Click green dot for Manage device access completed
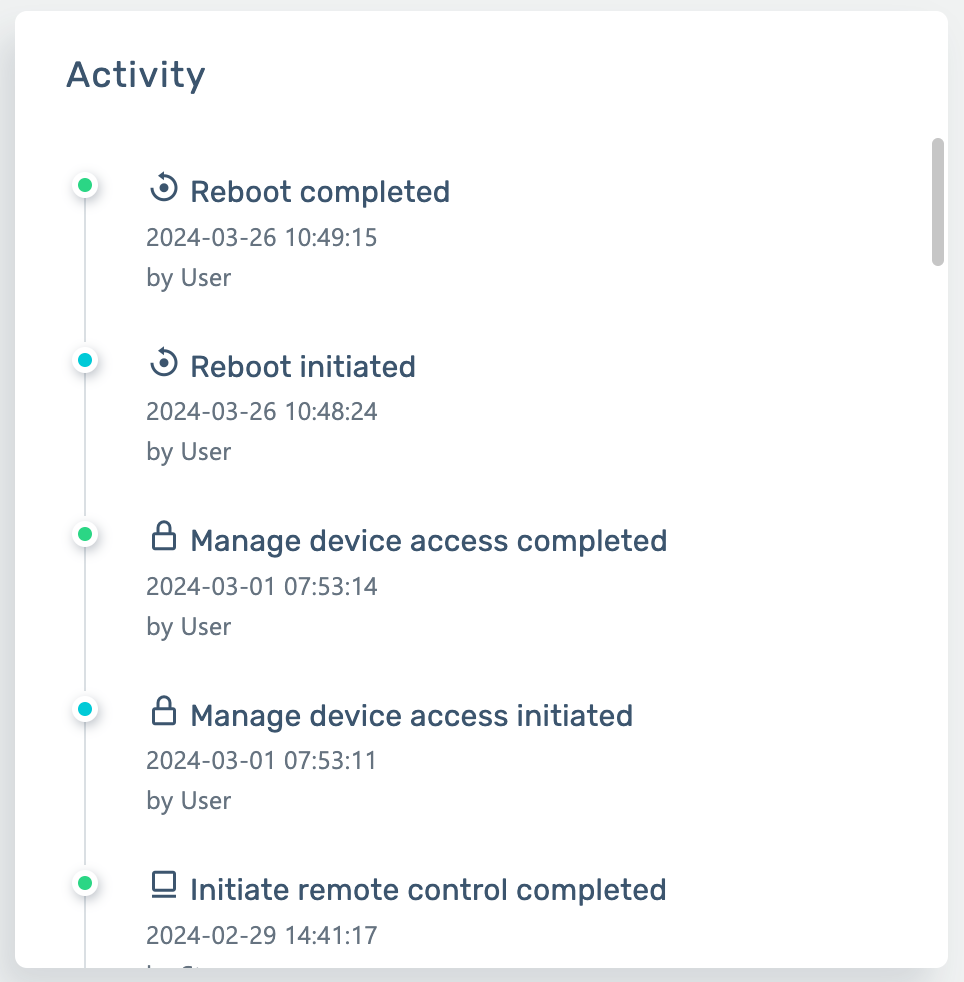 pyautogui.click(x=85, y=535)
